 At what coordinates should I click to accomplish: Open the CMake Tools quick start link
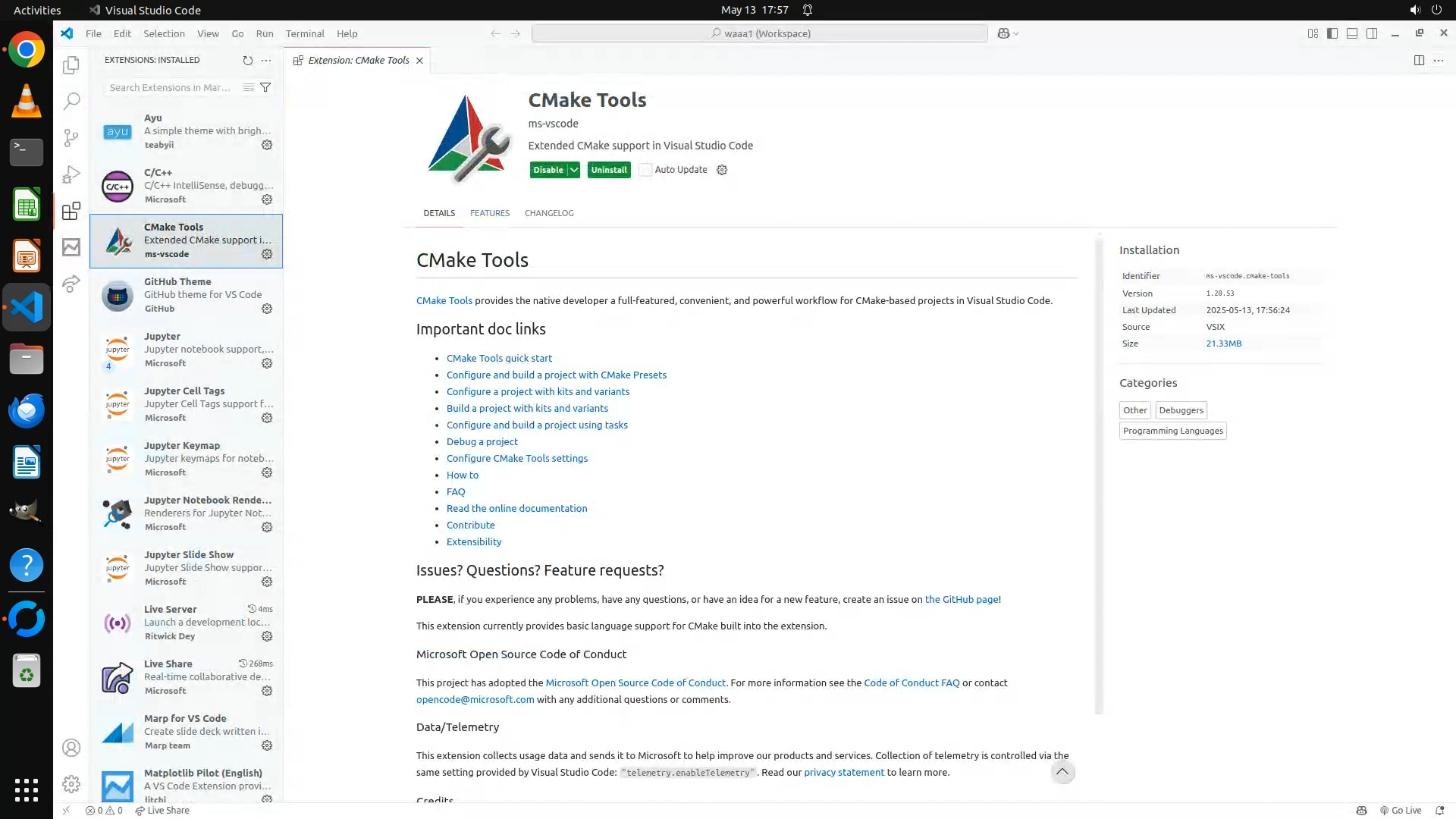point(499,358)
